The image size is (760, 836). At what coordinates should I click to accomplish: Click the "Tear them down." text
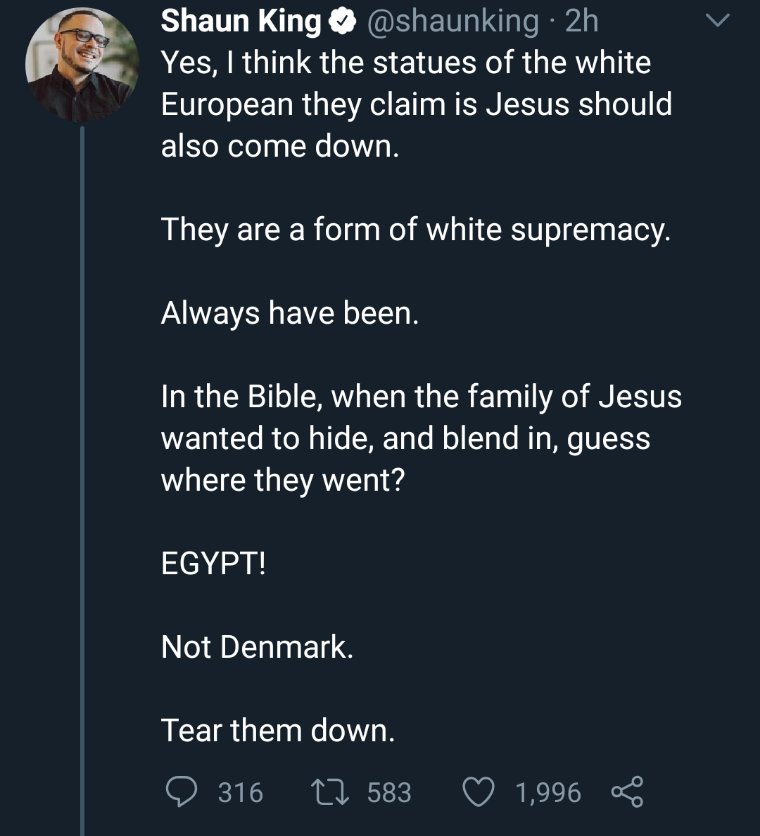pos(278,731)
